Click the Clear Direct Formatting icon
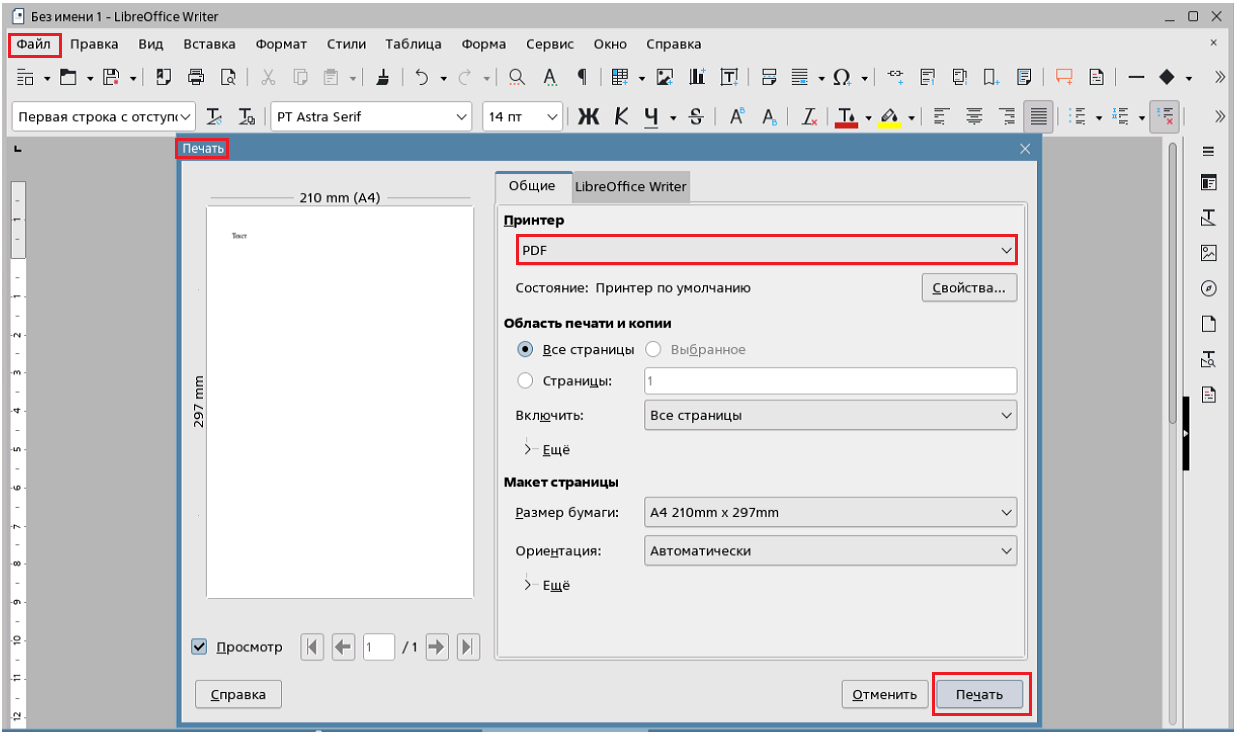 point(809,117)
